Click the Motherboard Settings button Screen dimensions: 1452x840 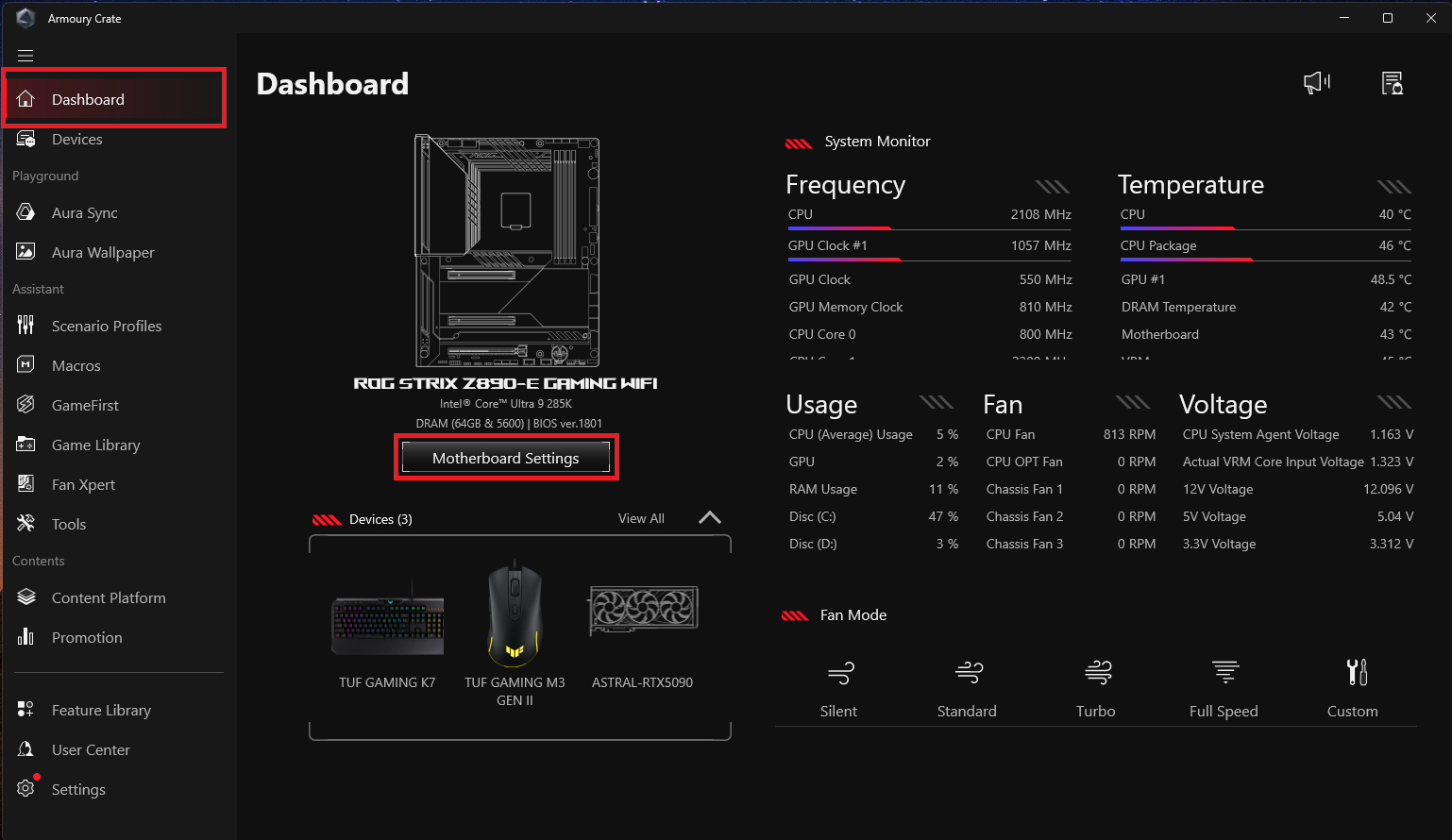click(x=506, y=458)
